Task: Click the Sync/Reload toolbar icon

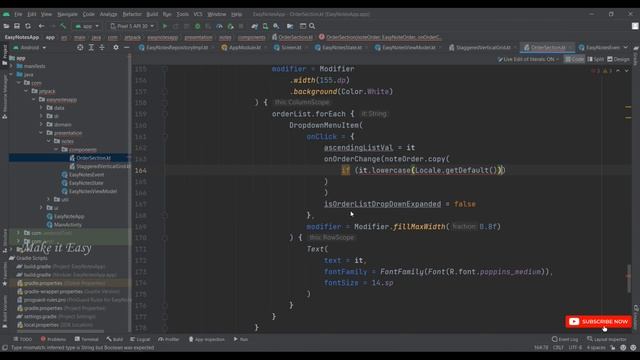Action: 28,26
